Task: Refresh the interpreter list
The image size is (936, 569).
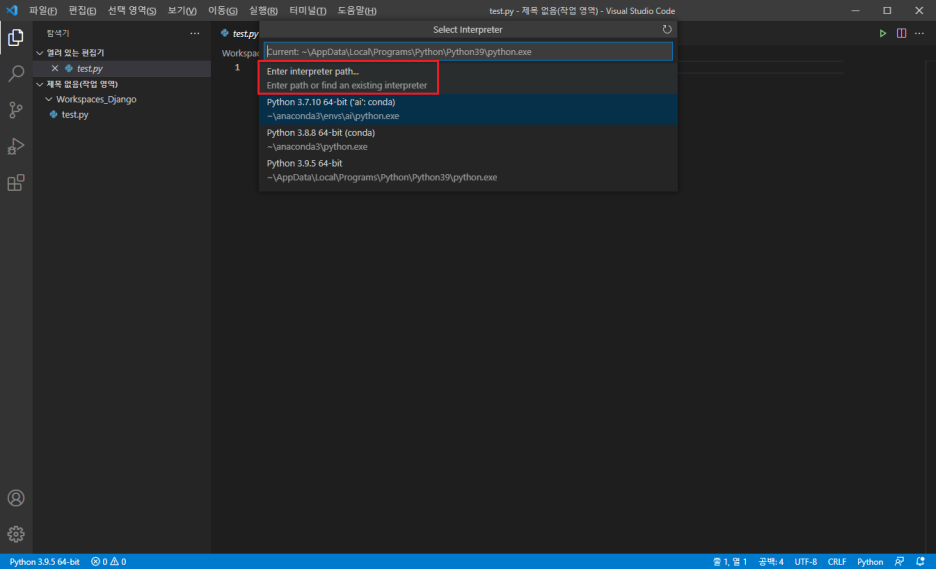Action: [667, 29]
